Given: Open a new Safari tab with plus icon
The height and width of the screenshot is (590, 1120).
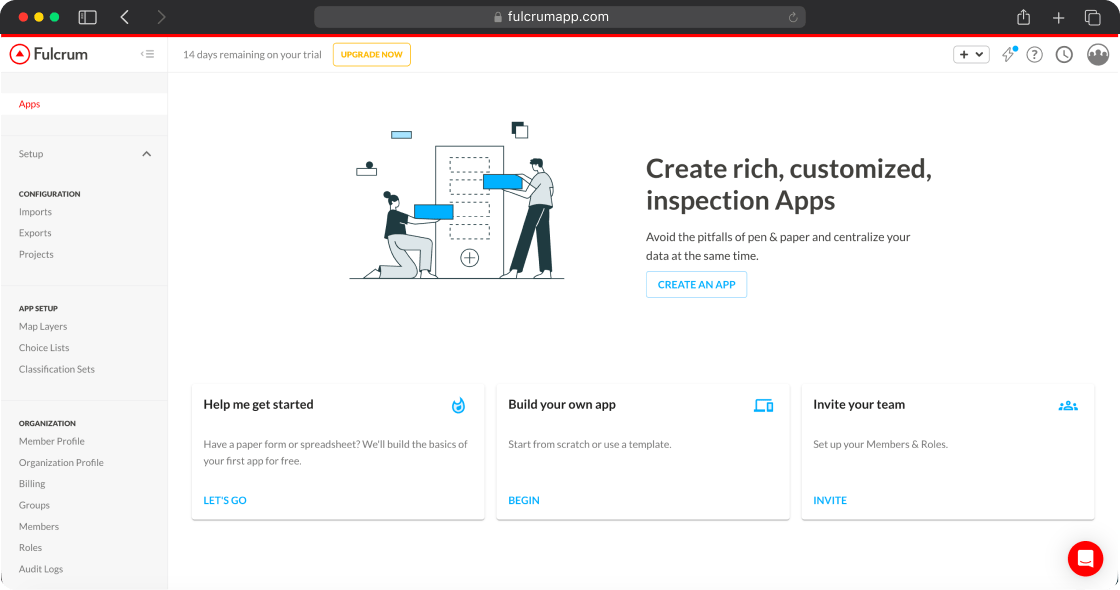Looking at the screenshot, I should (x=1059, y=17).
